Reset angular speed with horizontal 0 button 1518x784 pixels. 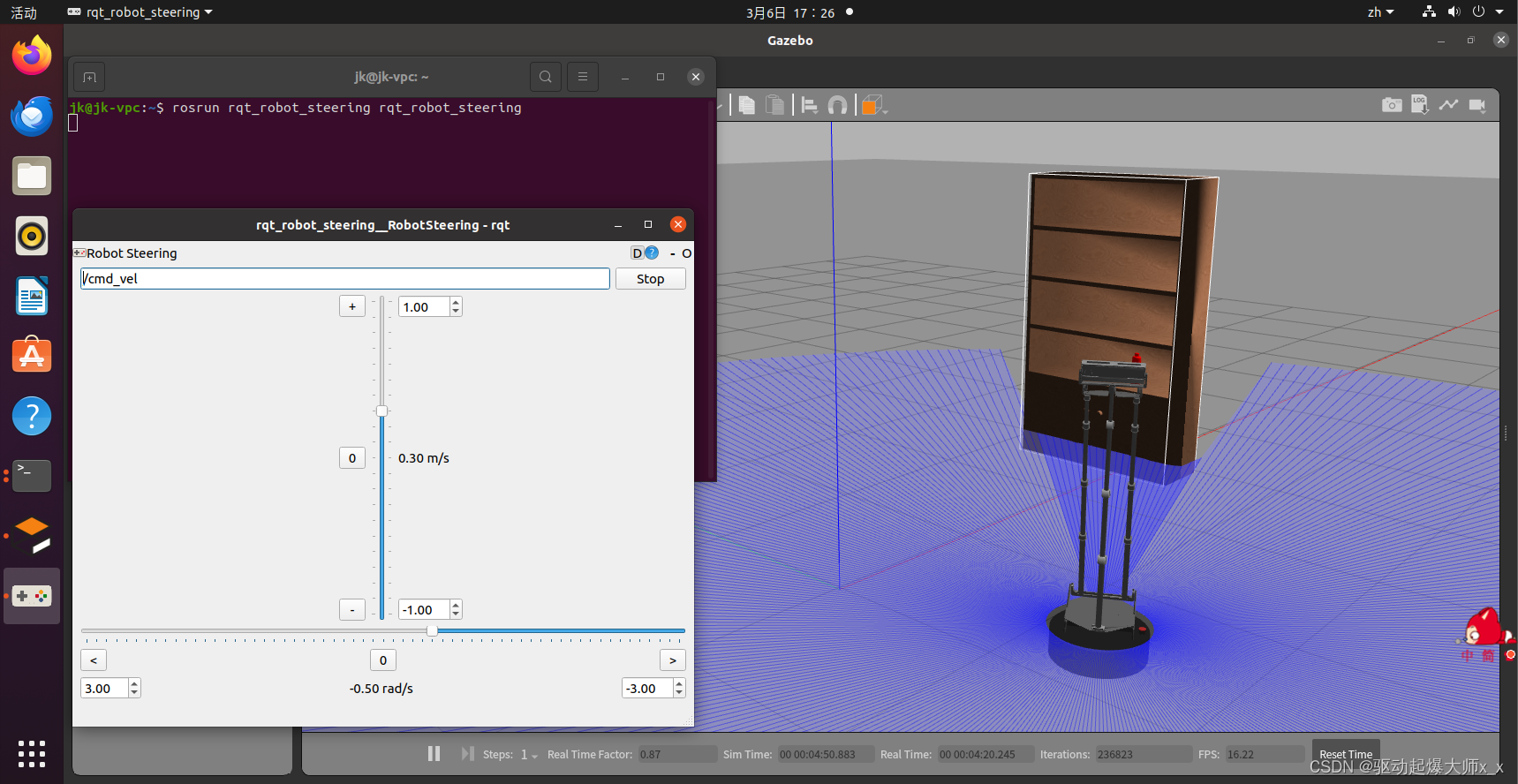383,660
